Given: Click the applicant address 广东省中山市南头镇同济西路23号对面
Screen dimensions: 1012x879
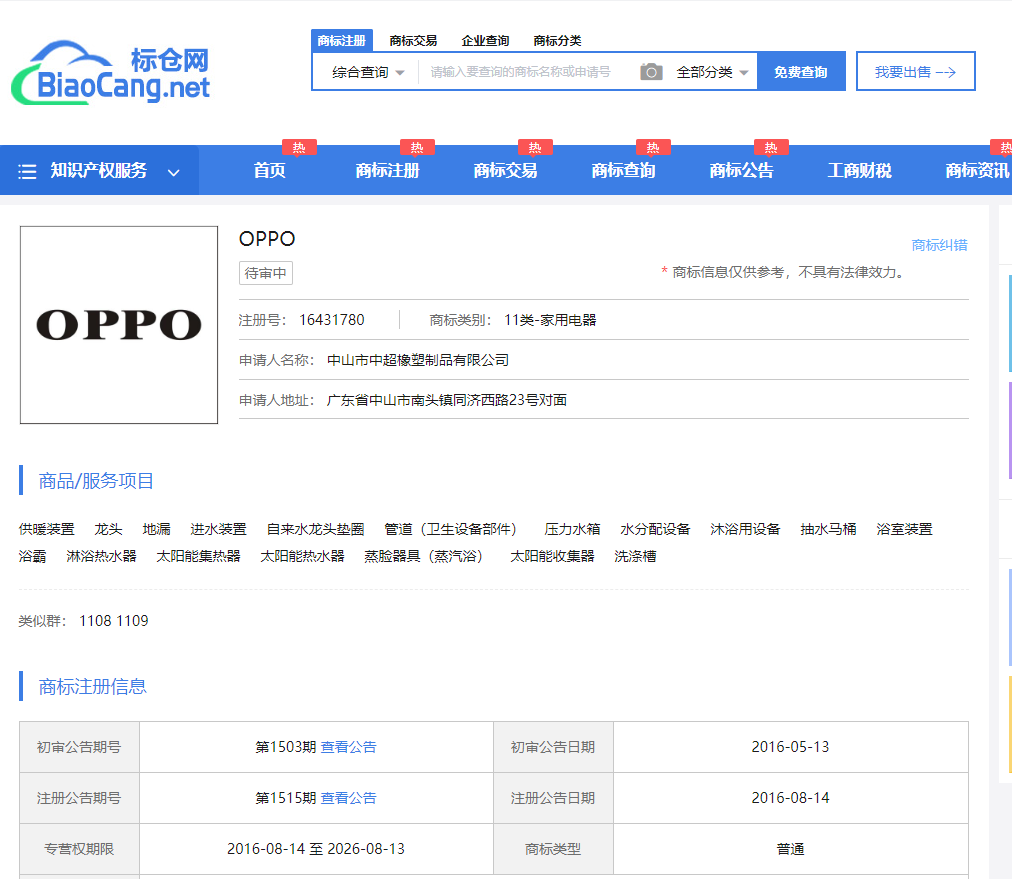Looking at the screenshot, I should (x=447, y=400).
